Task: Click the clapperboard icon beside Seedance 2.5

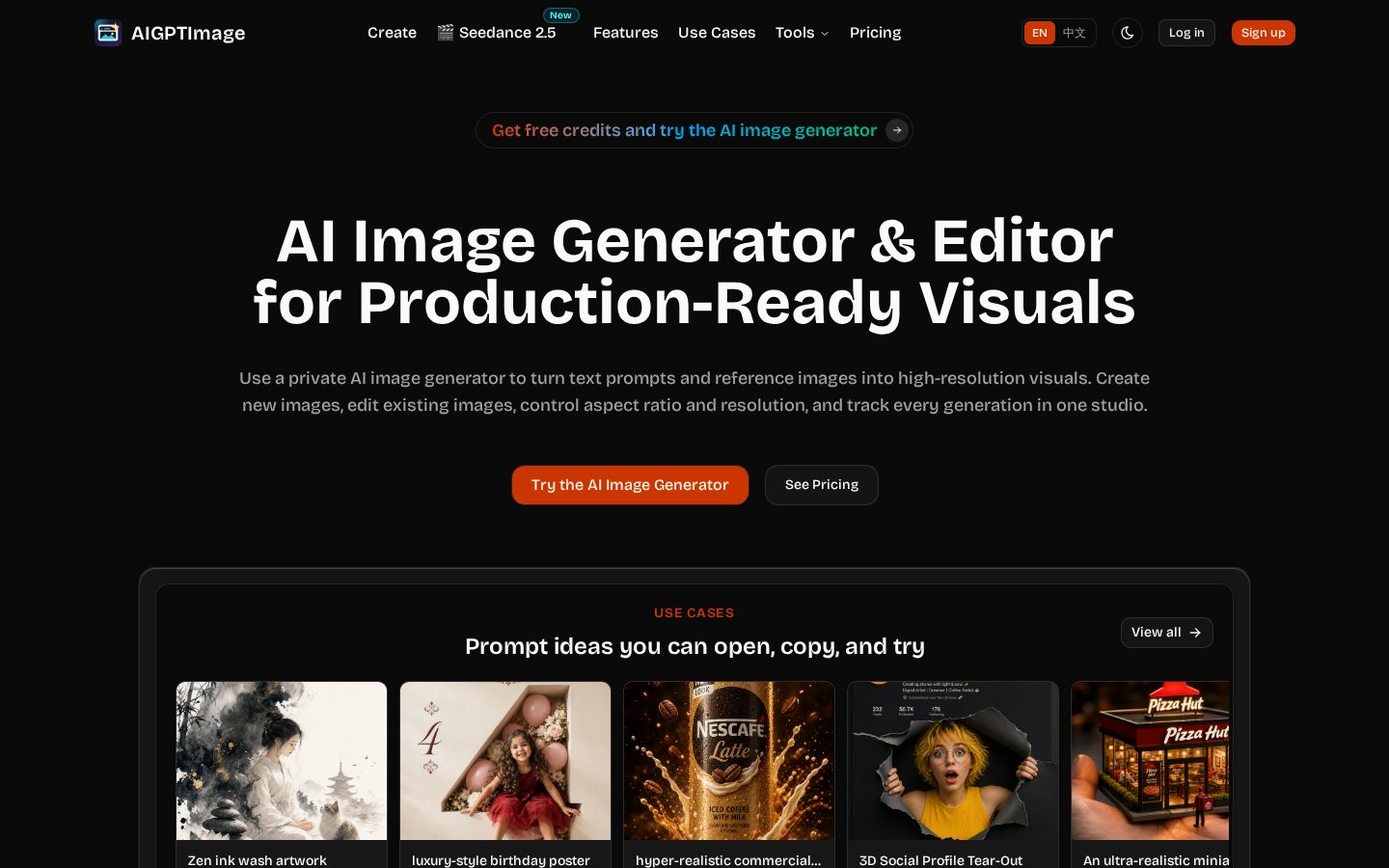Action: point(445,33)
